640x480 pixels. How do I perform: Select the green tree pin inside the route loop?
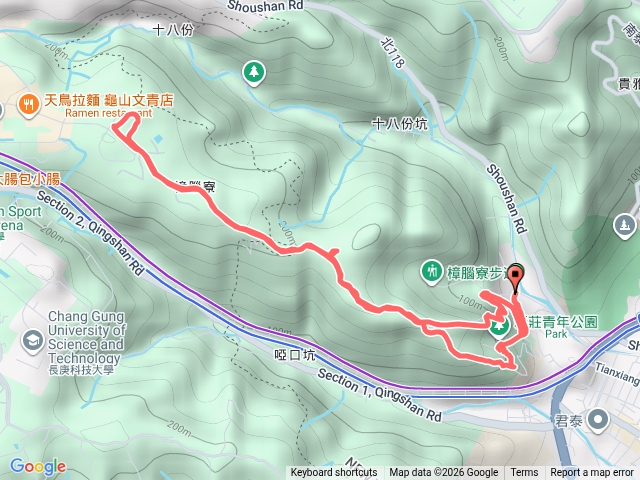[499, 327]
